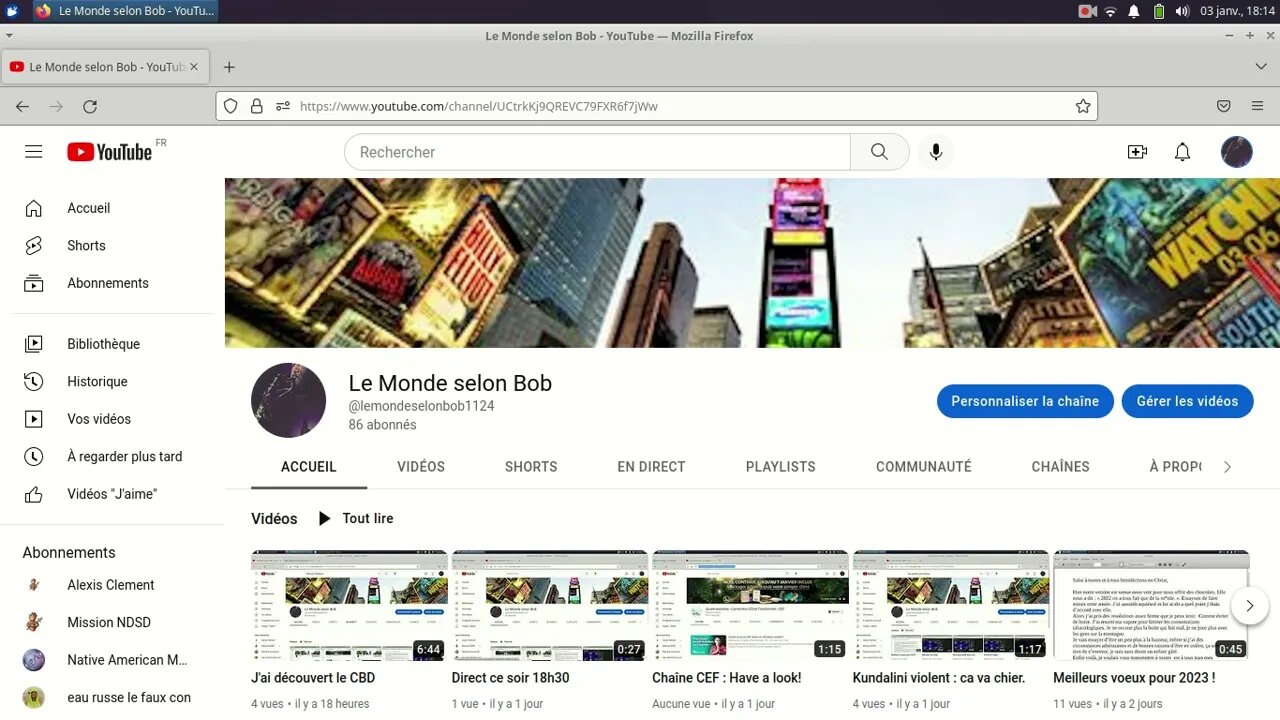Open the Create video camera icon
Viewport: 1280px width, 720px height.
(x=1137, y=152)
